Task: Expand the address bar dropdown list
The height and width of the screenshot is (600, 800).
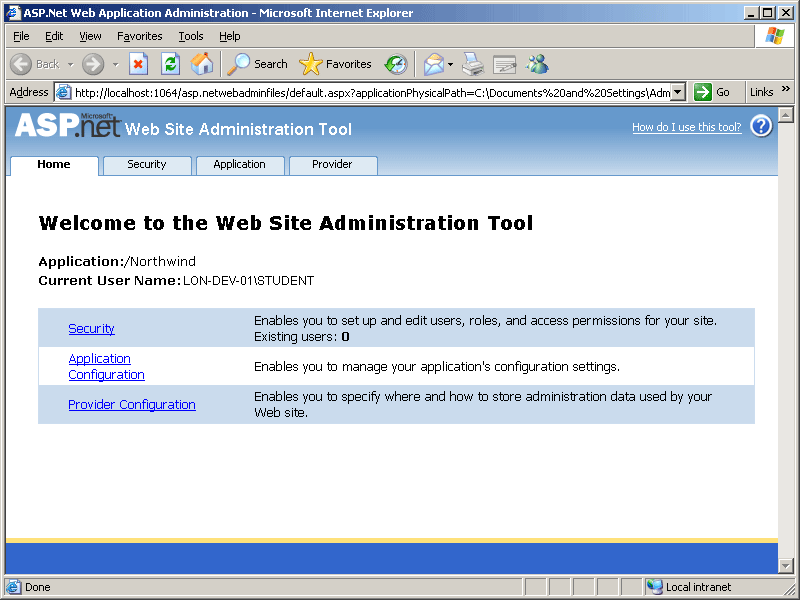Action: point(678,92)
